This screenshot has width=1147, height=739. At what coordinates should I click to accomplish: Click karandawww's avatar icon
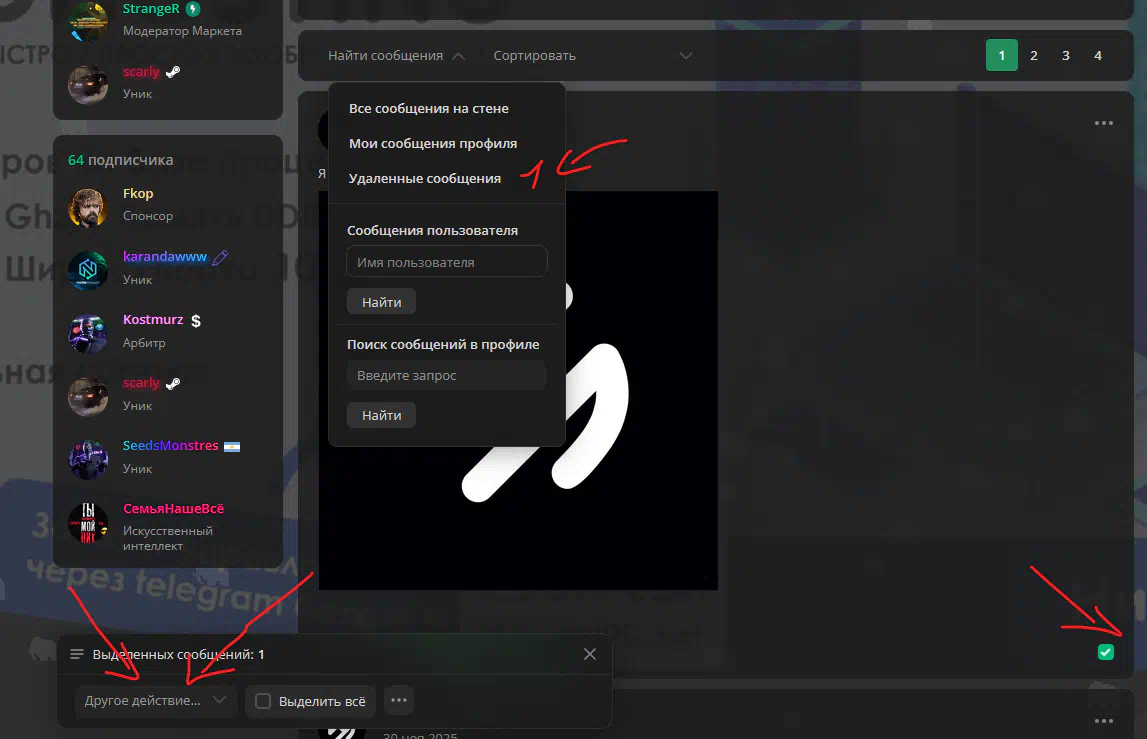pyautogui.click(x=87, y=270)
